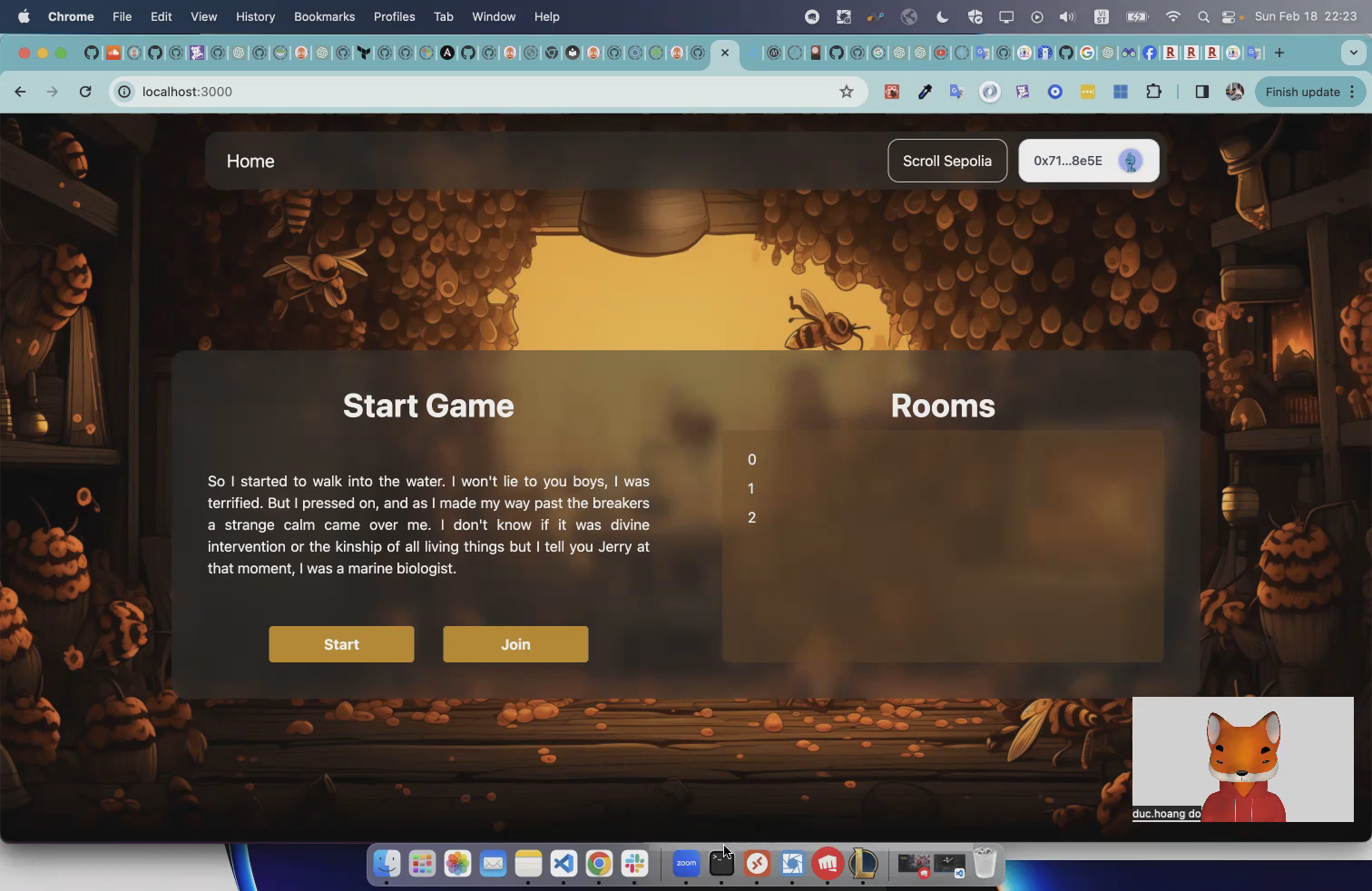Open Launchpad from the Dock
This screenshot has width=1372, height=891.
(x=422, y=863)
